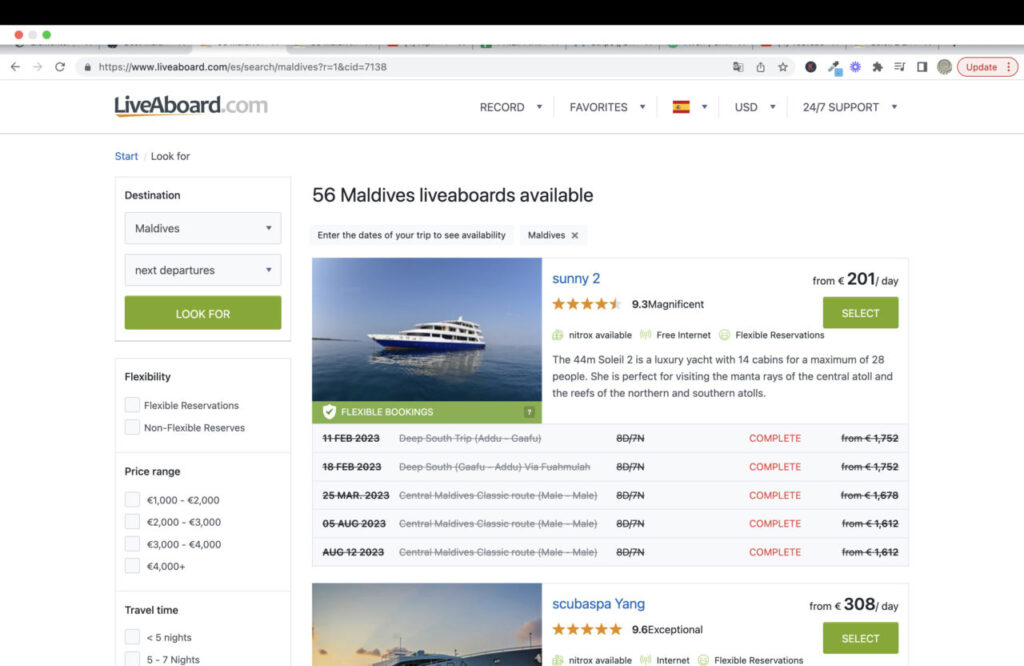
Task: Bookmark this page with the star
Action: pyautogui.click(x=783, y=67)
